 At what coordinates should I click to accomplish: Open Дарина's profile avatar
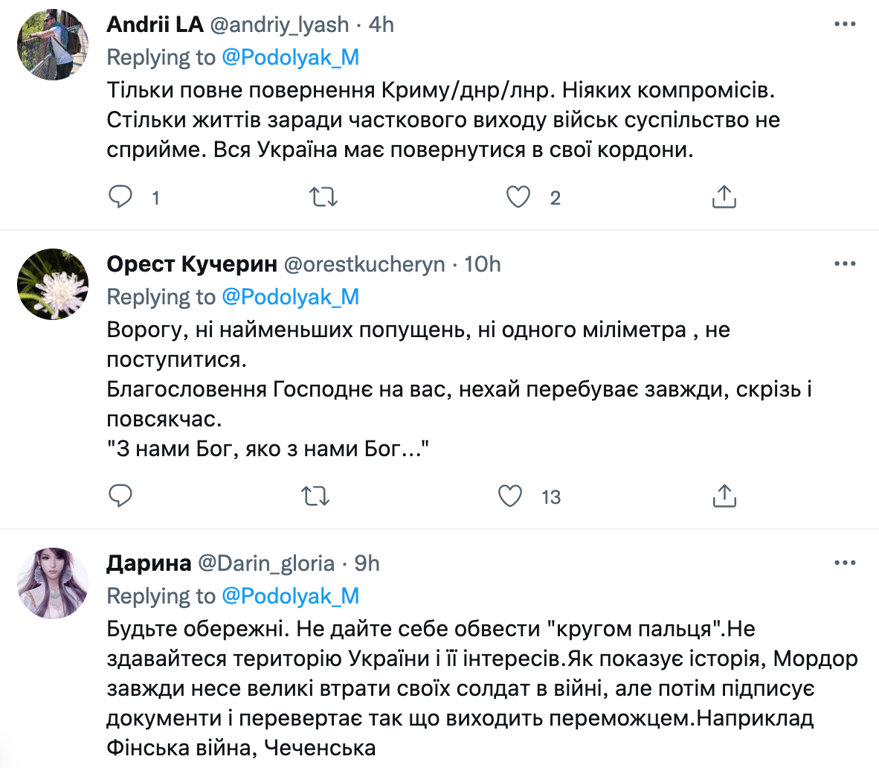[x=53, y=583]
